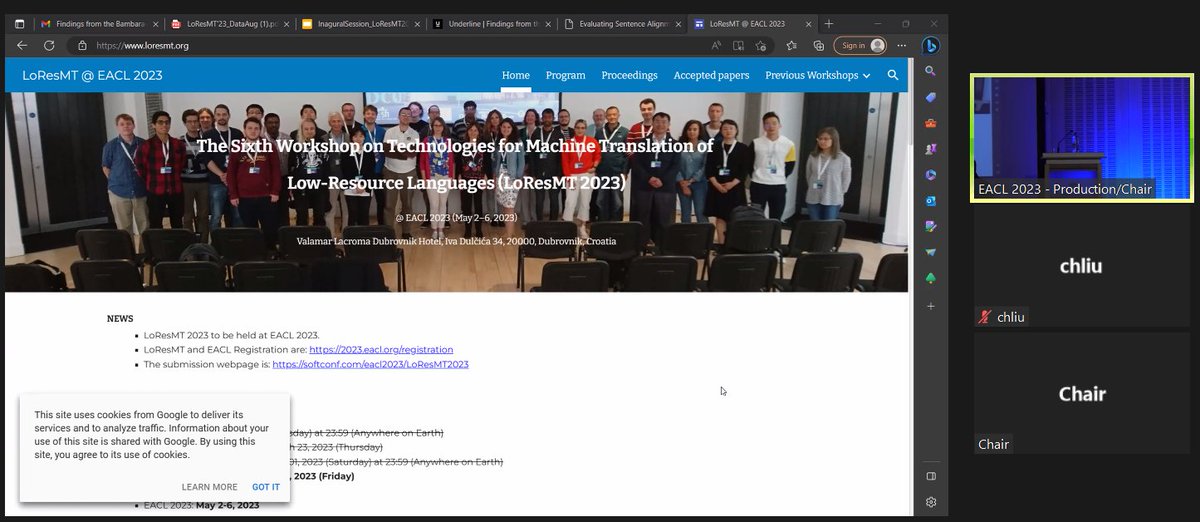Open the Proceedings menu item
Screen dimensions: 1200x522
[629, 75]
